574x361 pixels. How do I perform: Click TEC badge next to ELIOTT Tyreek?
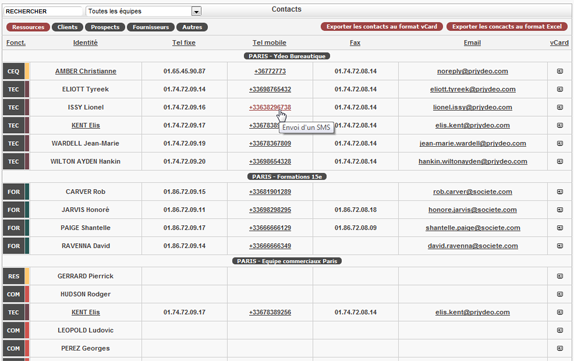[14, 89]
